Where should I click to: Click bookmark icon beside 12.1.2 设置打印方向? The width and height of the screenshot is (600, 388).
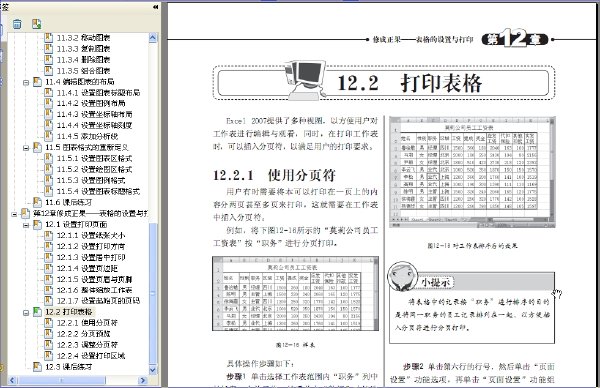click(49, 246)
